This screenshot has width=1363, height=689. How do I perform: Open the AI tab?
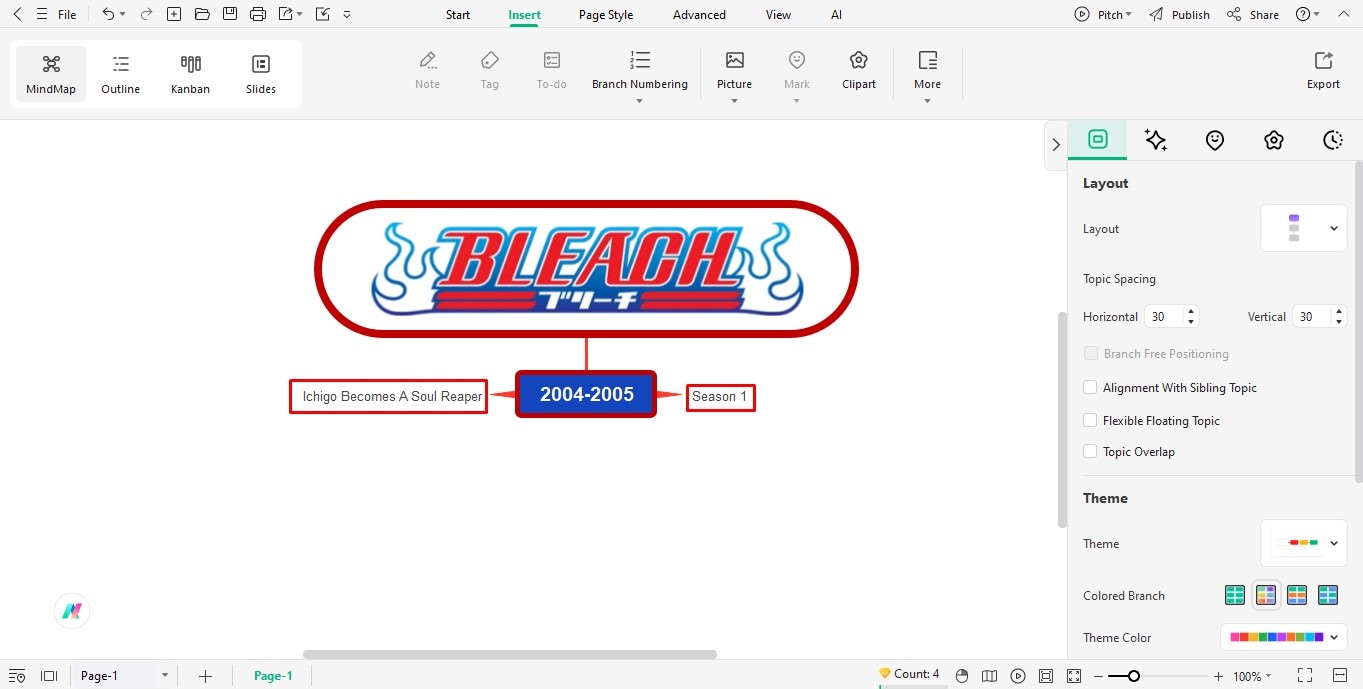[837, 15]
